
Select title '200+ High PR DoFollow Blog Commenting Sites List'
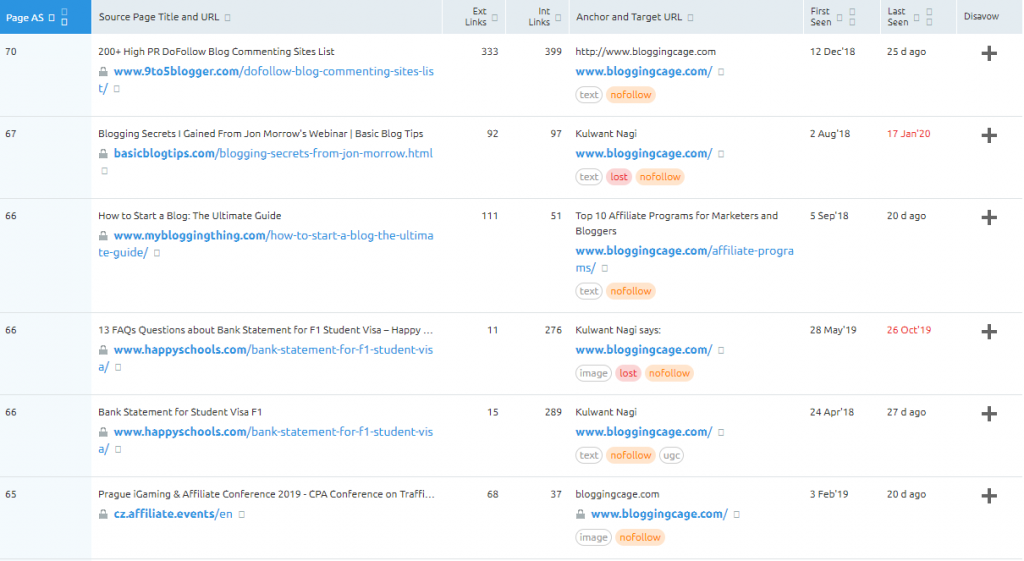tap(216, 52)
